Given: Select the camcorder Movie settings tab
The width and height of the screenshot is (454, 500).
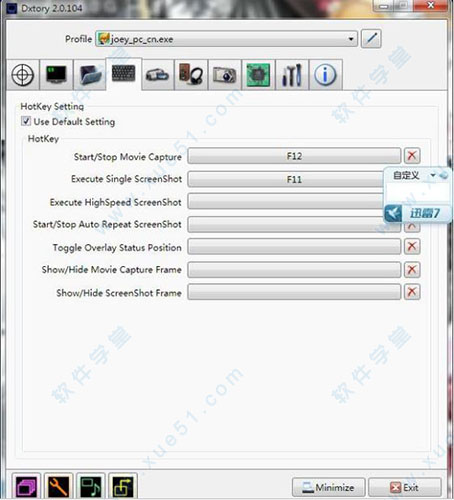Looking at the screenshot, I should point(157,75).
